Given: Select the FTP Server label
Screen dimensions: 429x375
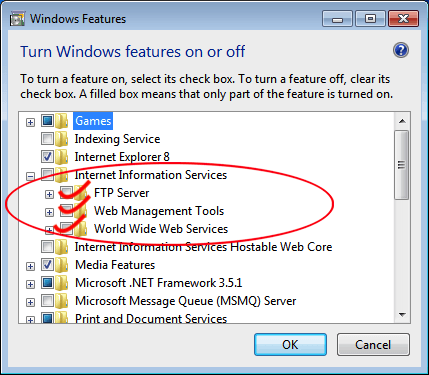Looking at the screenshot, I should (x=122, y=193).
